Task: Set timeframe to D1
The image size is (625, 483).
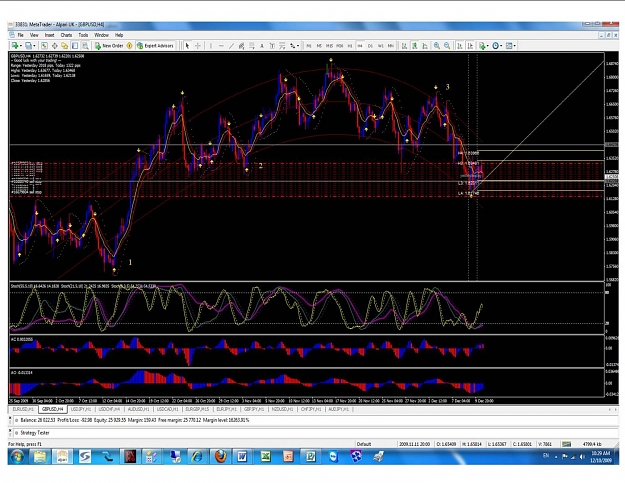Action: (370, 46)
